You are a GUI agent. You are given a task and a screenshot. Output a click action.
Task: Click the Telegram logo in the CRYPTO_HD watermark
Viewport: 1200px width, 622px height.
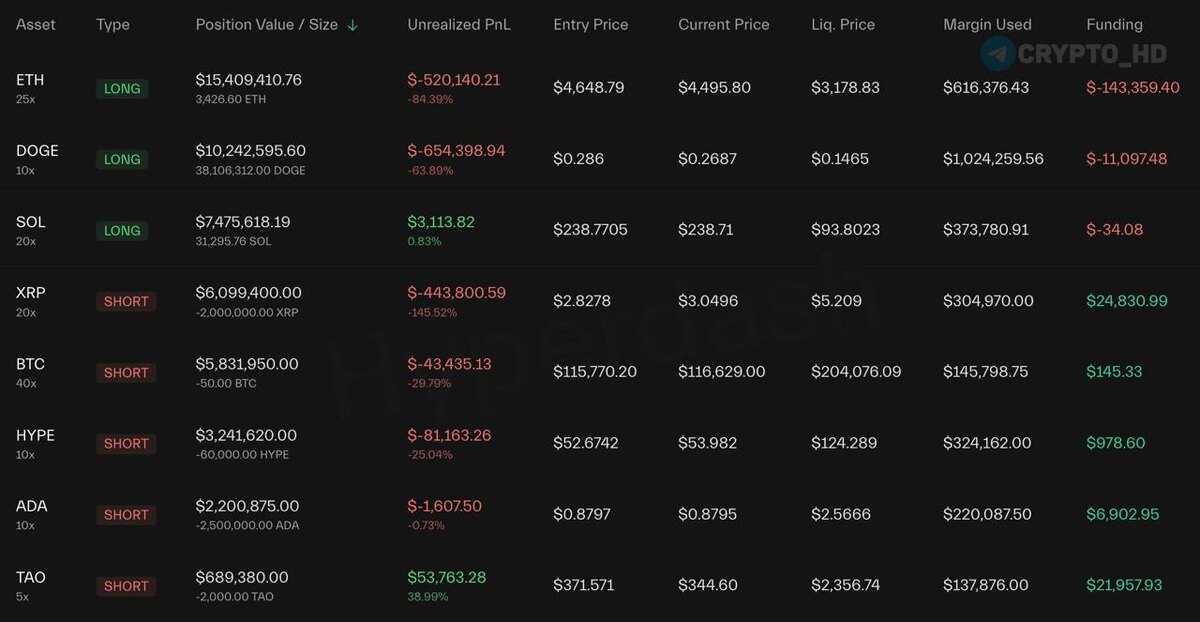pyautogui.click(x=997, y=53)
